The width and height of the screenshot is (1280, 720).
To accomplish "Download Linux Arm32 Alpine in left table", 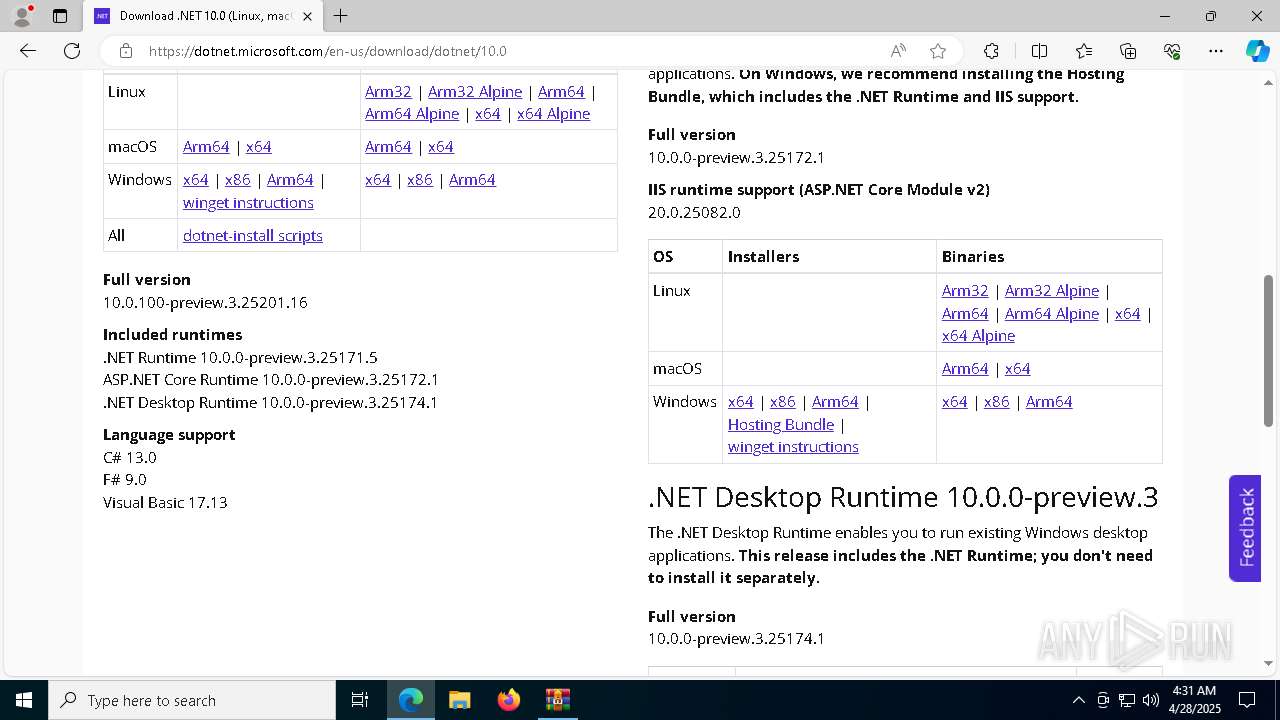I will click(x=475, y=92).
